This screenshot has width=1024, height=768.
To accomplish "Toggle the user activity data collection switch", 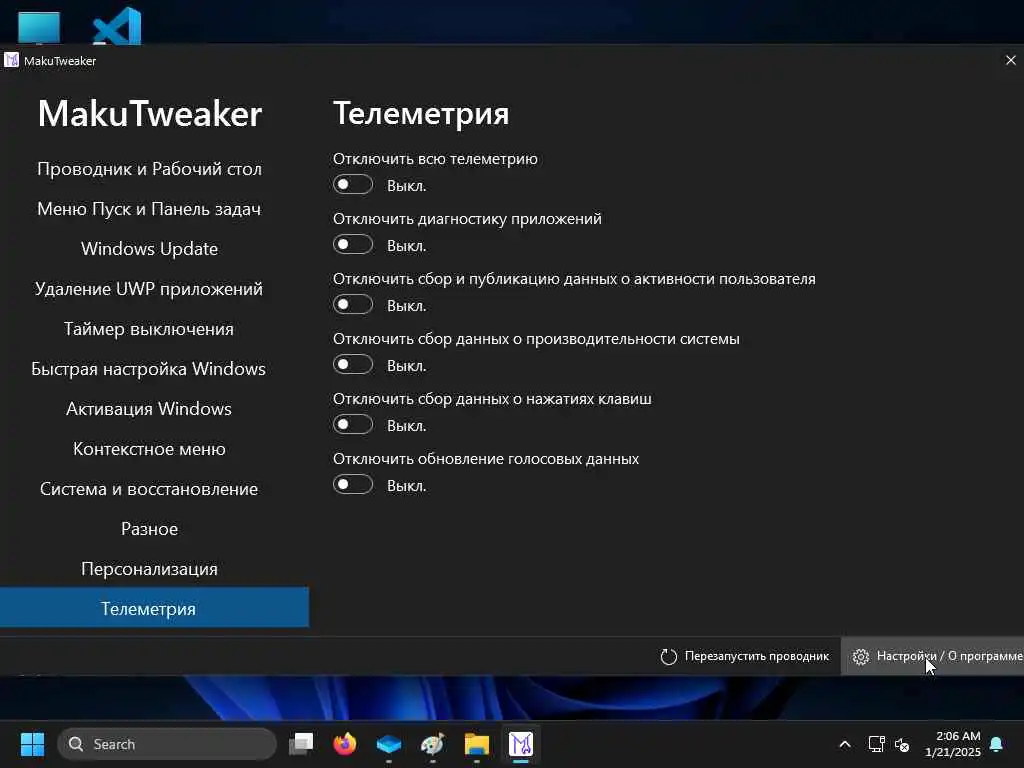I will coord(353,305).
